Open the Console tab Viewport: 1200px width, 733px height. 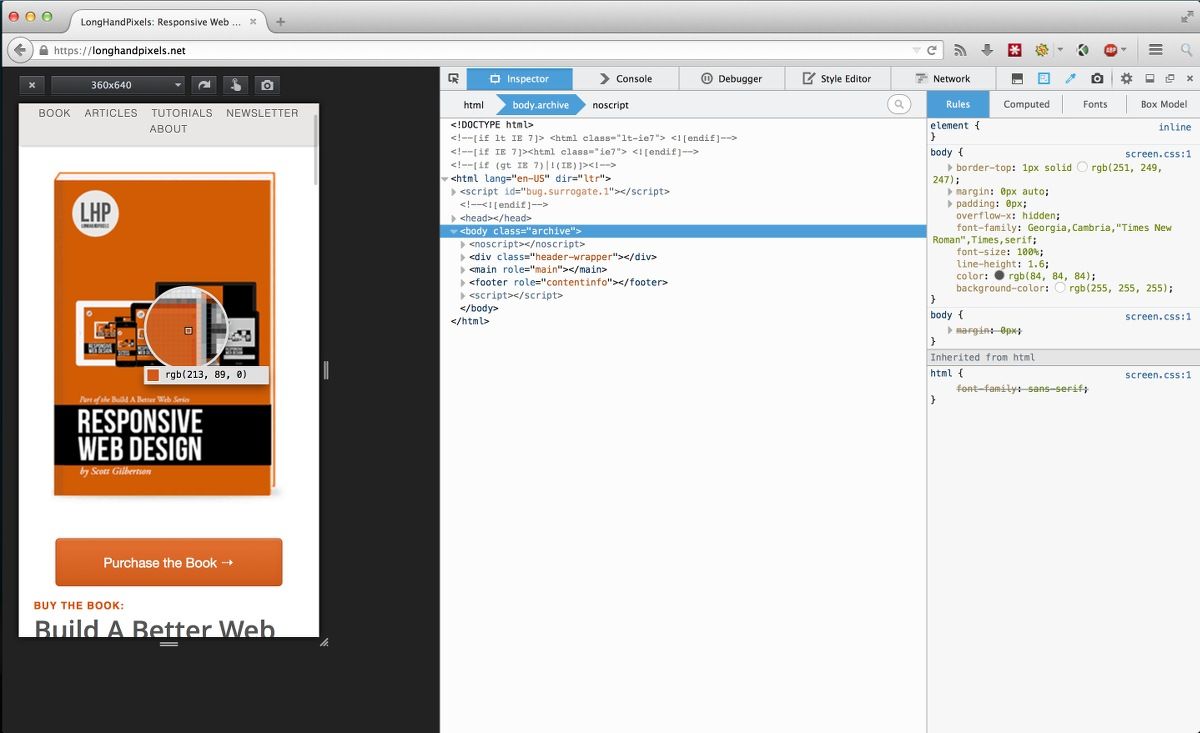(x=626, y=78)
